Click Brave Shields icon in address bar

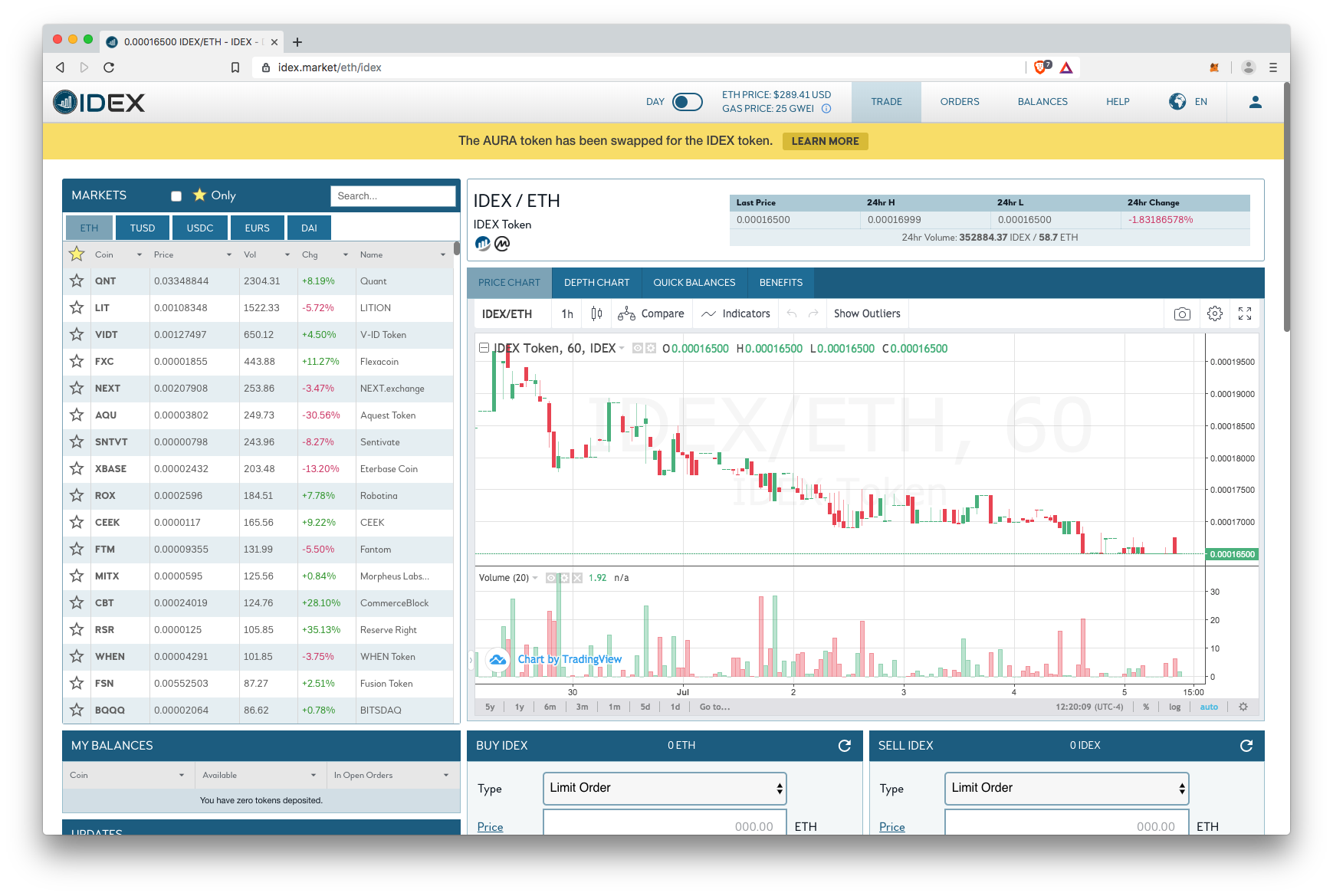click(x=1041, y=67)
